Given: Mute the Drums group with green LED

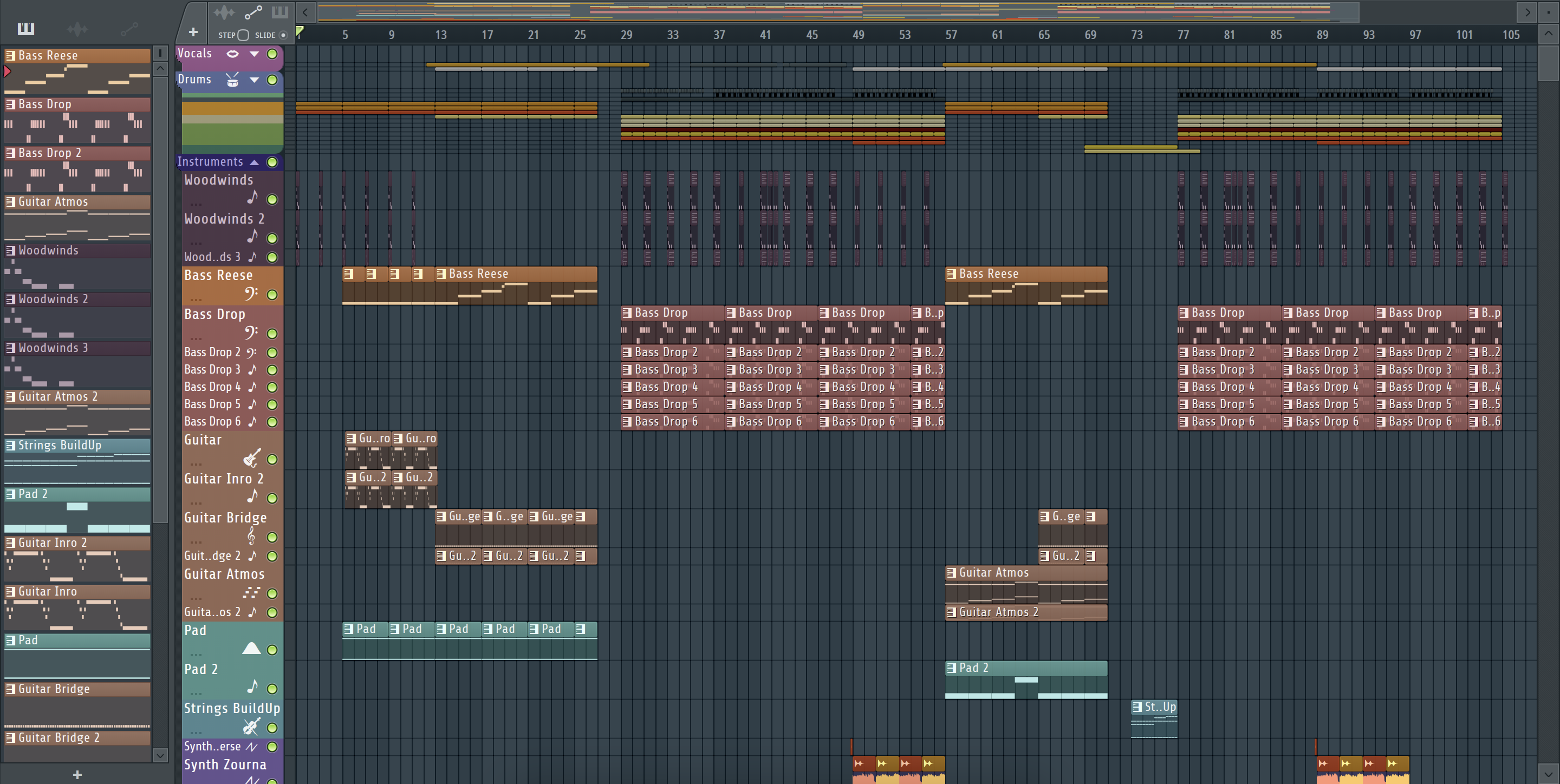Looking at the screenshot, I should [x=272, y=80].
